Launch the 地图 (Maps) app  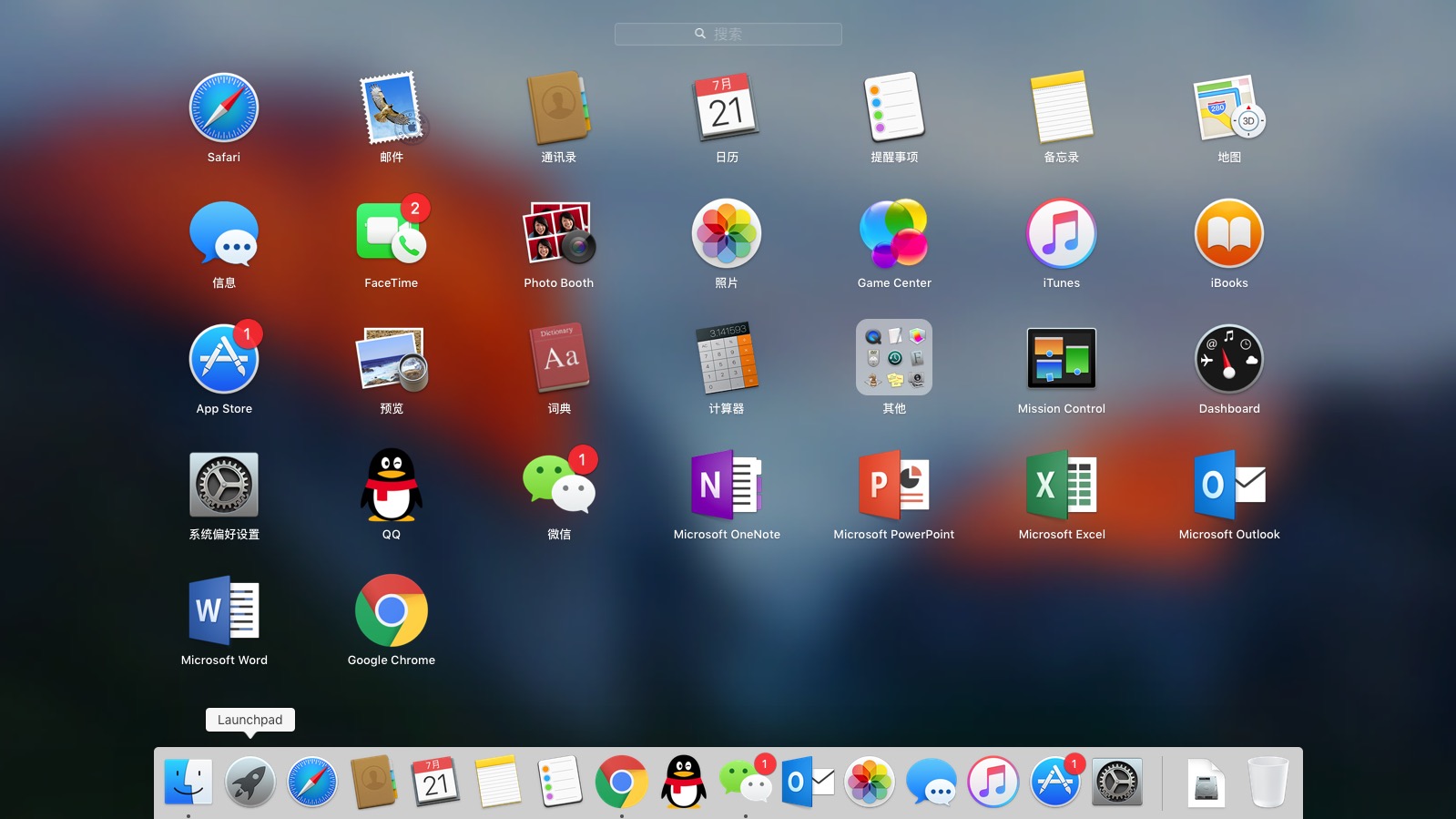click(x=1229, y=107)
